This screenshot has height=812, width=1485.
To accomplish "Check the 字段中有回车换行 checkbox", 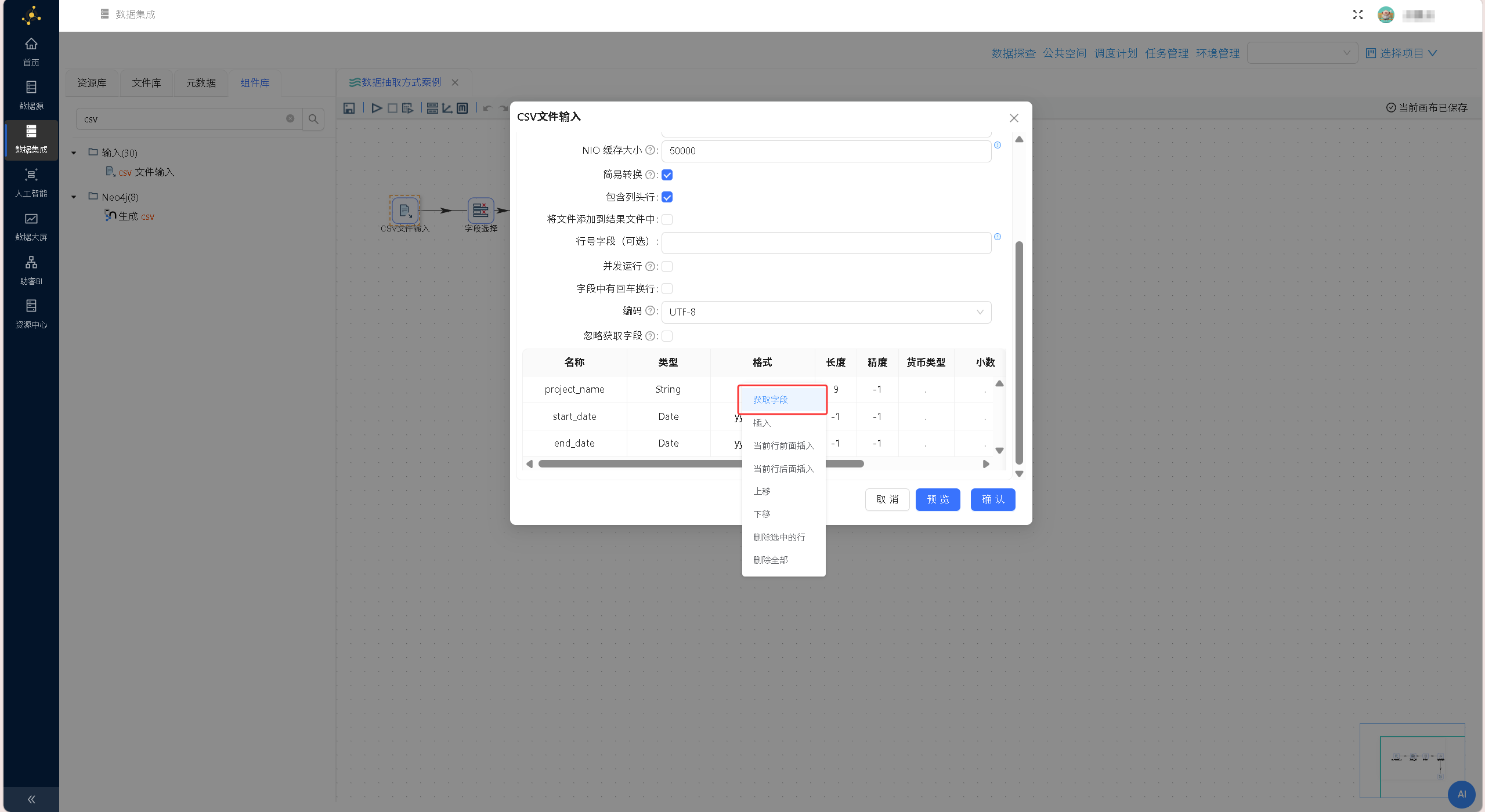I will coord(667,288).
